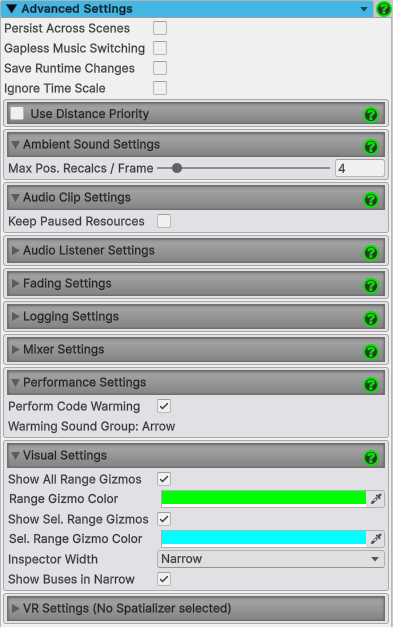393x627 pixels.
Task: Open help for Advanced Settings header
Action: click(383, 9)
